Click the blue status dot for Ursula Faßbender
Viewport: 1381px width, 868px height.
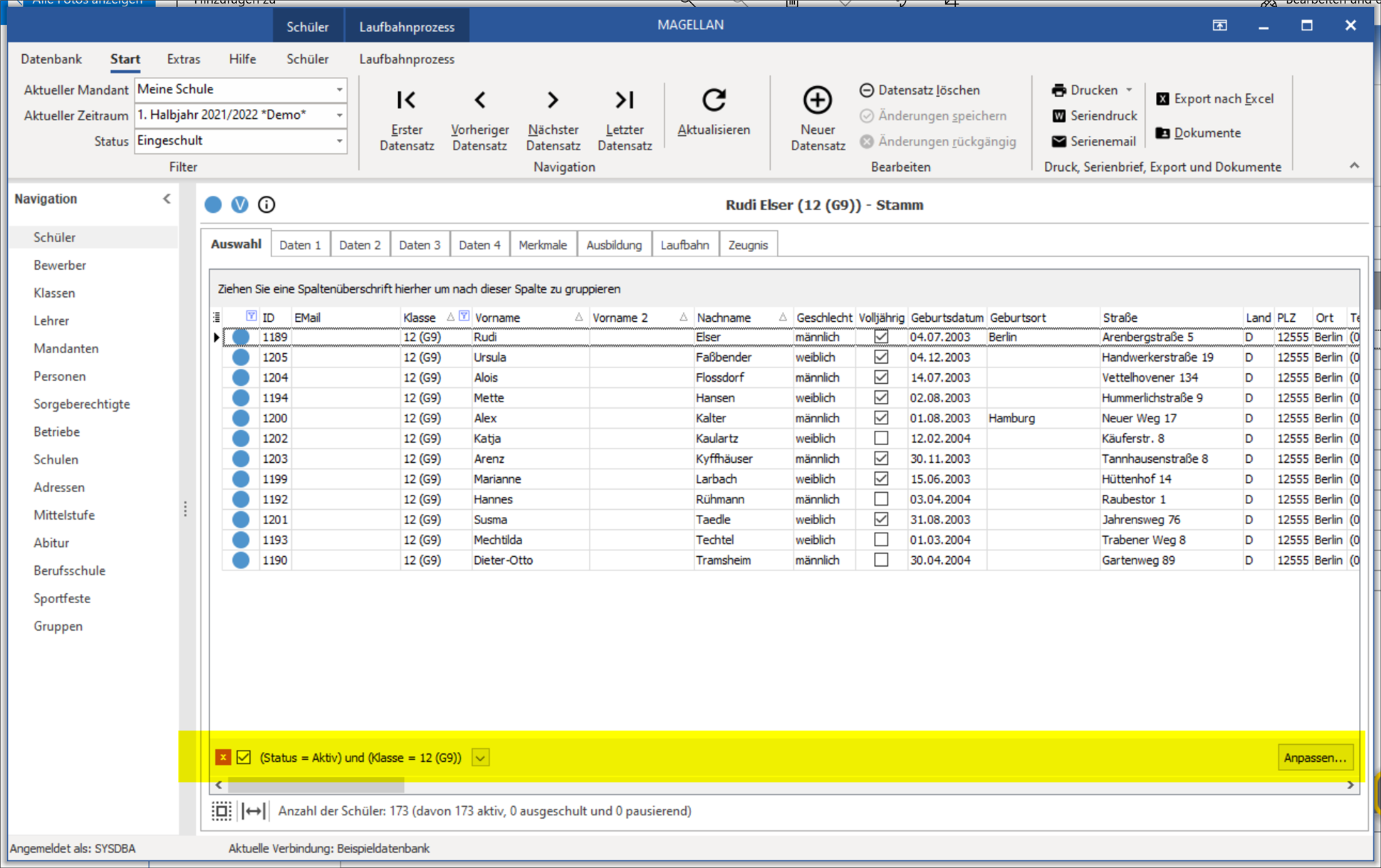pyautogui.click(x=241, y=357)
